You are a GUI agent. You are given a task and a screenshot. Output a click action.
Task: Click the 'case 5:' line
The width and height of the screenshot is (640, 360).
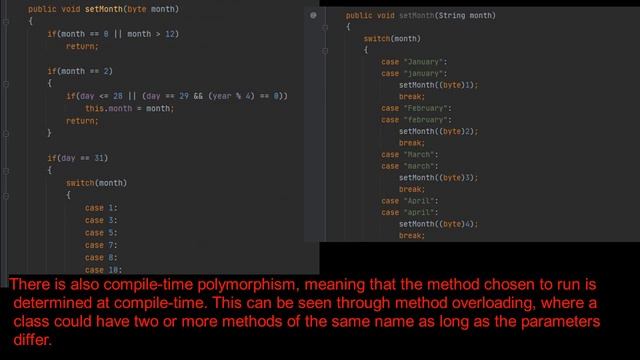coord(101,233)
